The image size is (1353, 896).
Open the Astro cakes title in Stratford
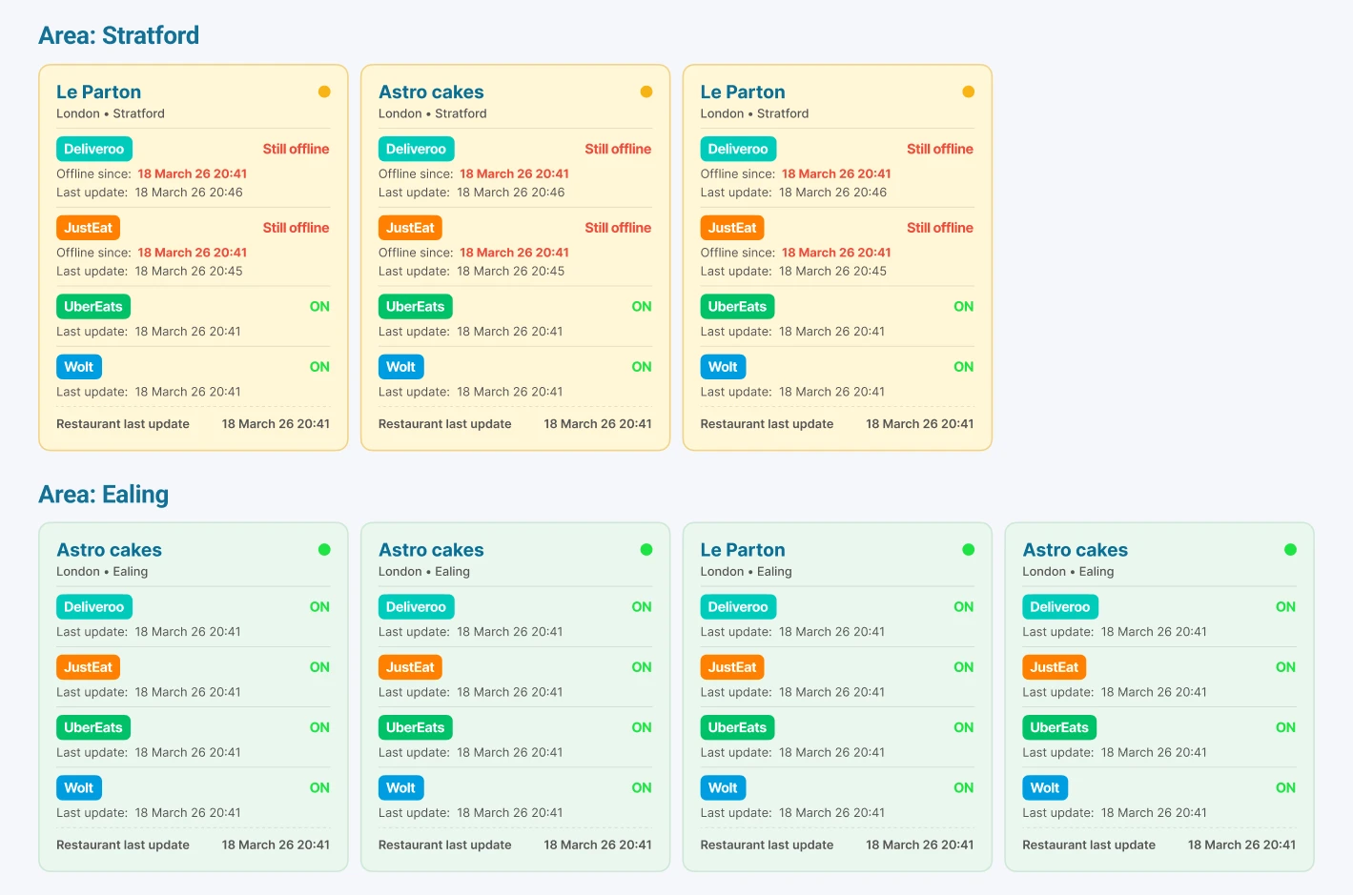coord(431,92)
